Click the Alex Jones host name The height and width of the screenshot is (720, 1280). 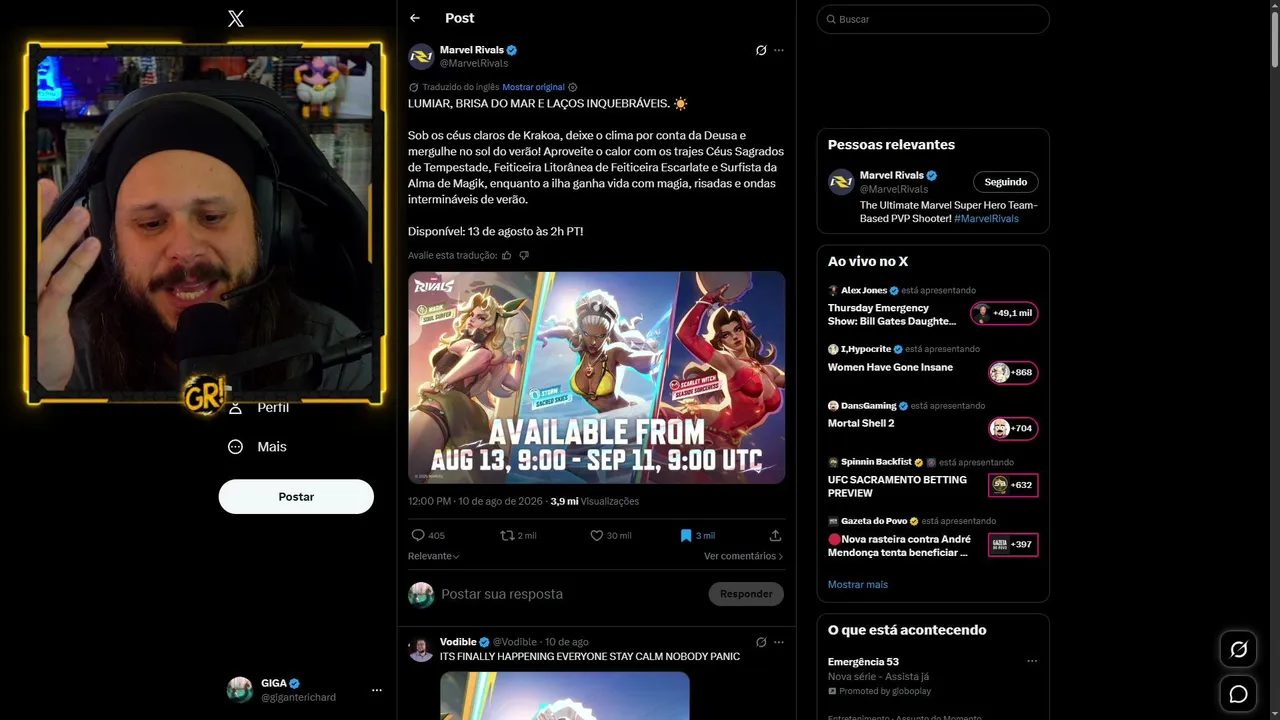(x=864, y=290)
